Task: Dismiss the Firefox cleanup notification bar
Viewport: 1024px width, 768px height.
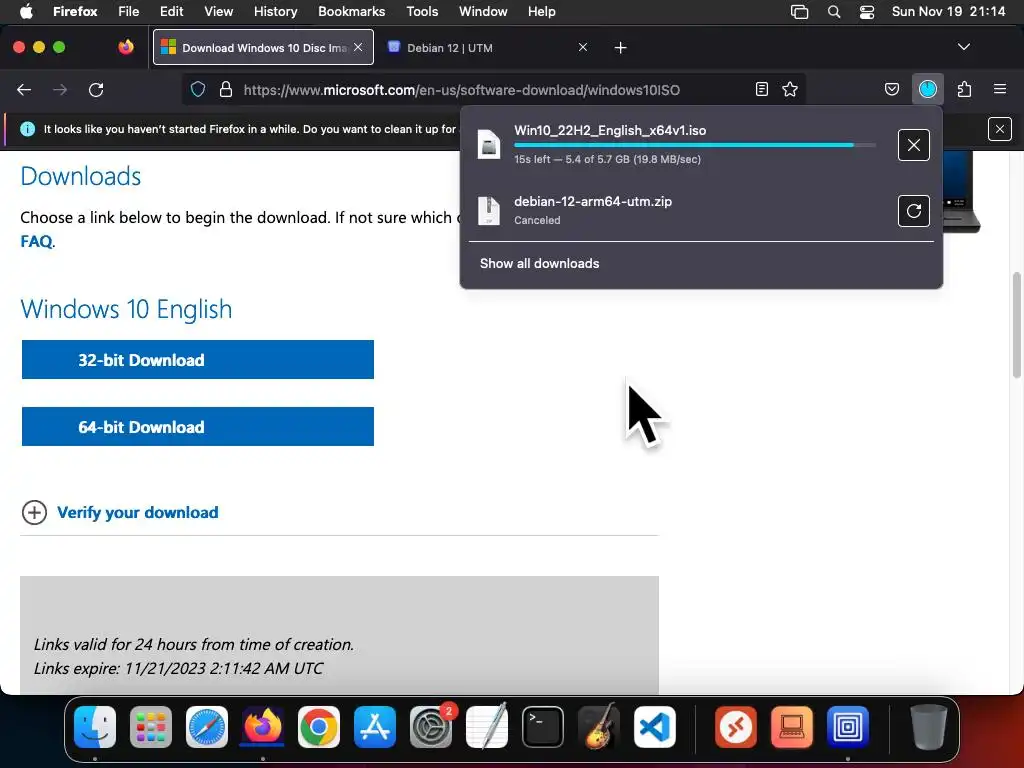Action: (x=1000, y=129)
